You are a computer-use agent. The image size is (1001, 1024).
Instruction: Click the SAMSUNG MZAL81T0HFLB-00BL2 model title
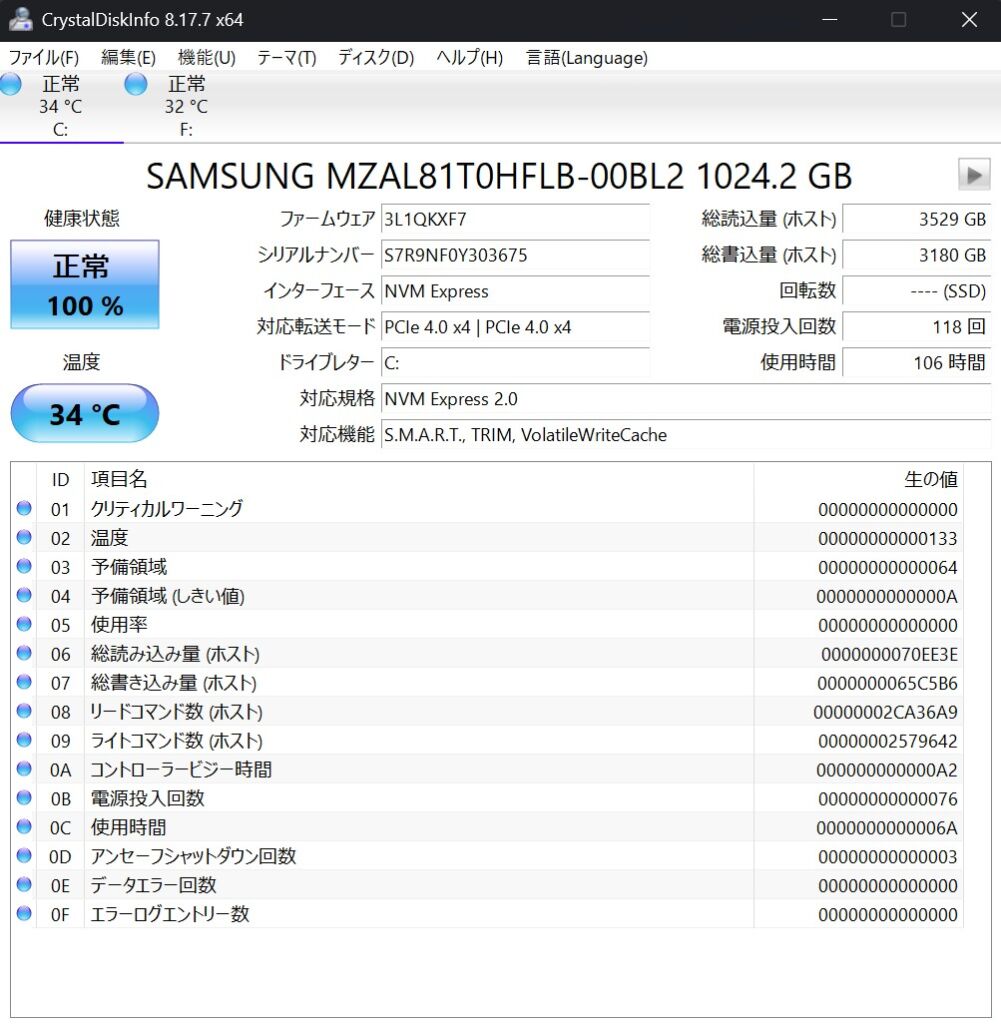499,175
